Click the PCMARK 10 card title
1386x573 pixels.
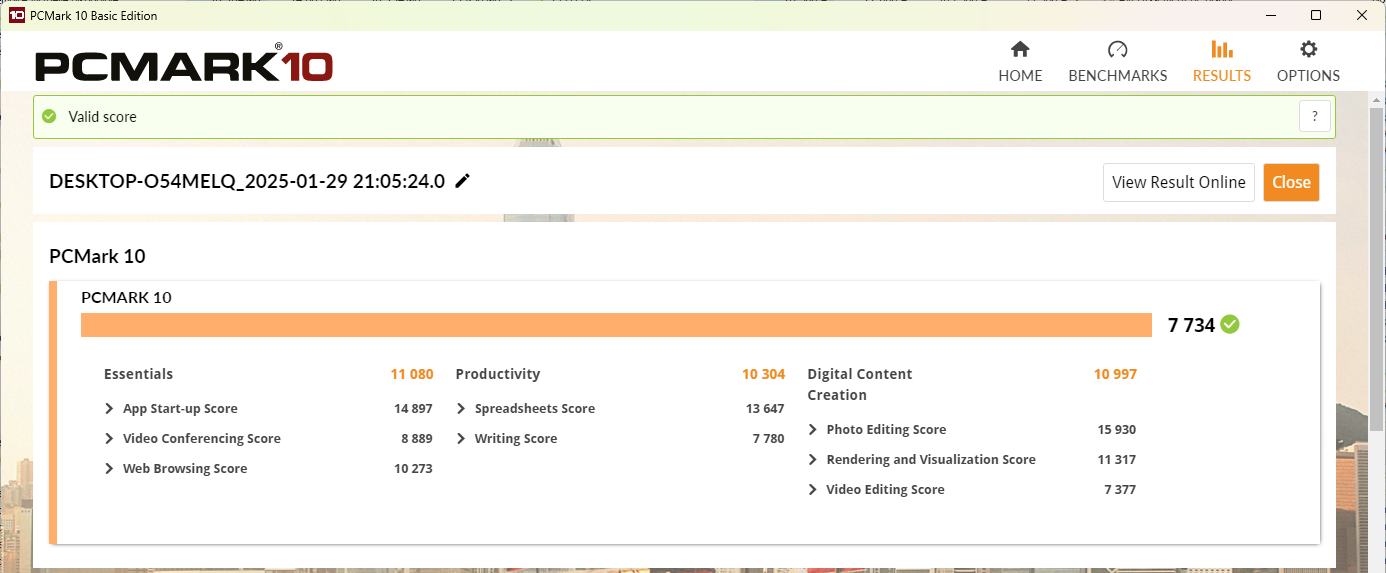(126, 297)
